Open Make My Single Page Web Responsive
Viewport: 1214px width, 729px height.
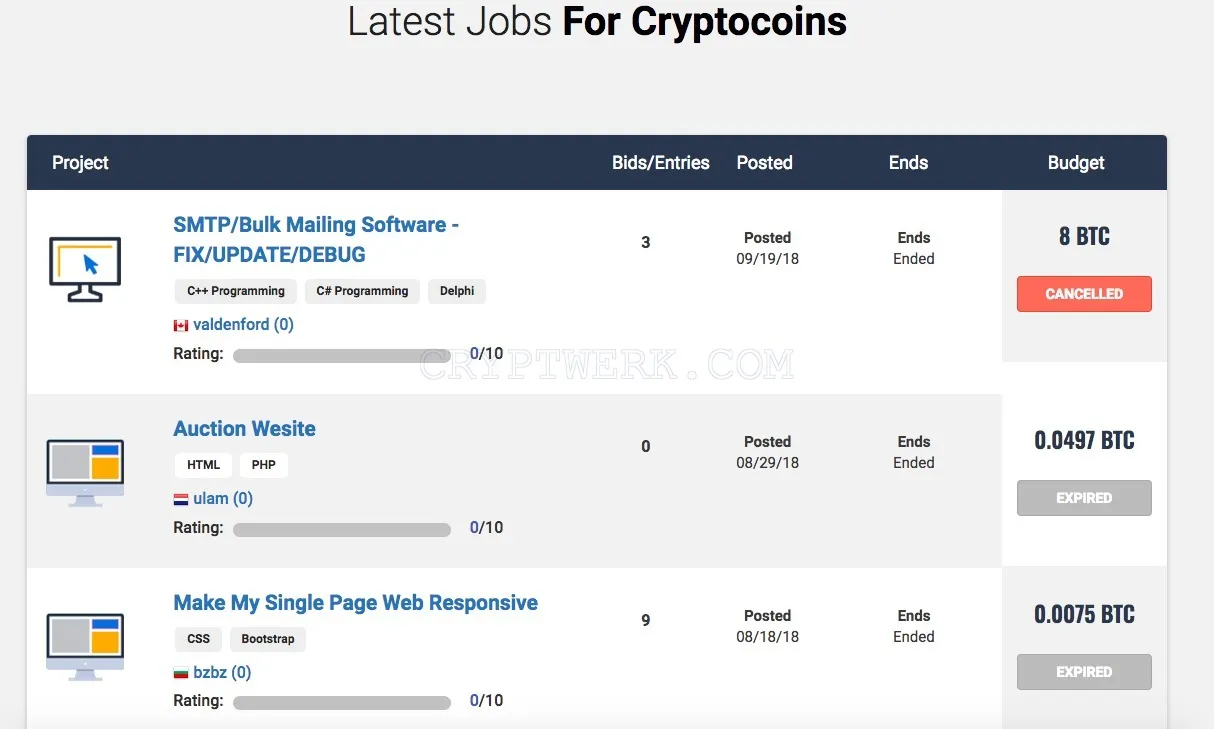pyautogui.click(x=355, y=603)
